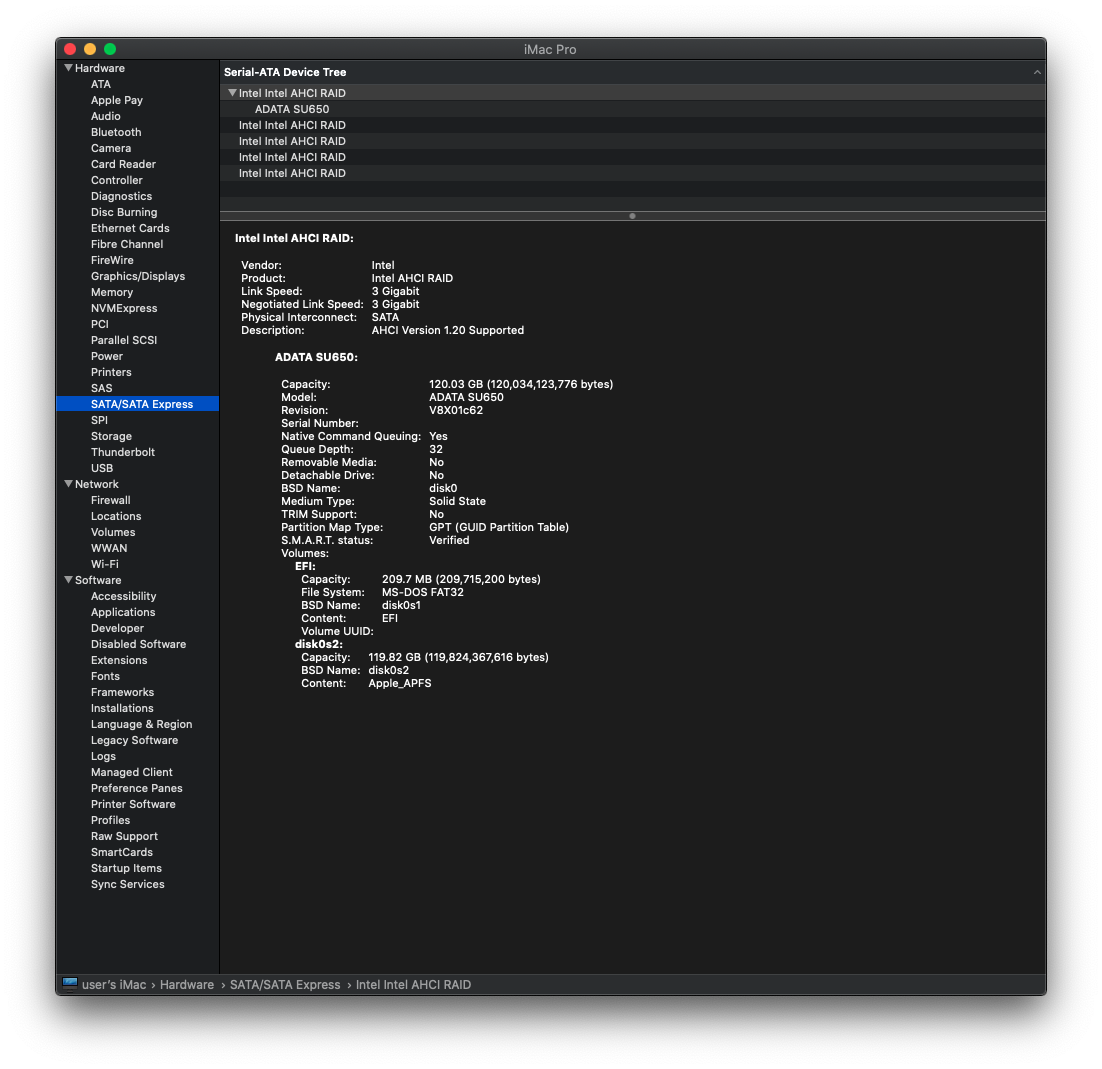The height and width of the screenshot is (1069, 1102).
Task: Select Accessibility under Software
Action: pyautogui.click(x=123, y=597)
